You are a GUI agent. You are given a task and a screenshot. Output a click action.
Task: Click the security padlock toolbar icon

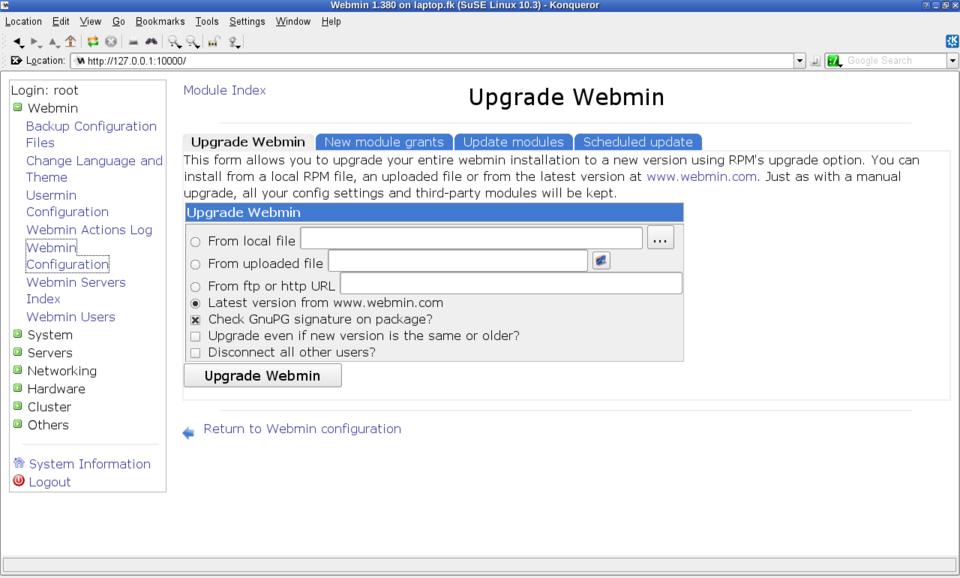(213, 42)
